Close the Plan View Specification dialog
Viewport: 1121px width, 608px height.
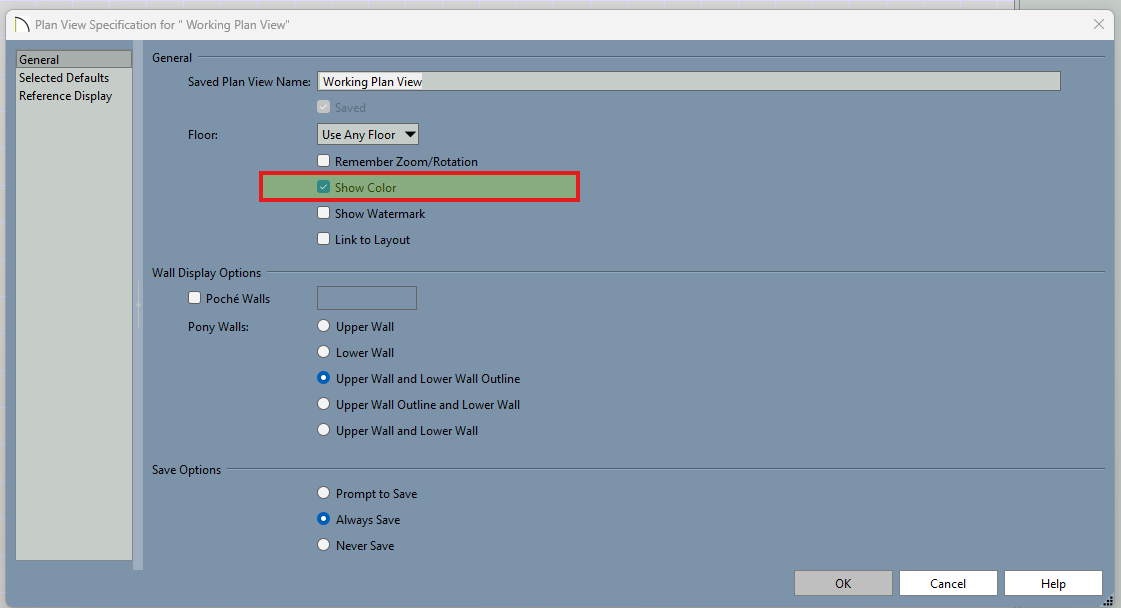click(1098, 24)
